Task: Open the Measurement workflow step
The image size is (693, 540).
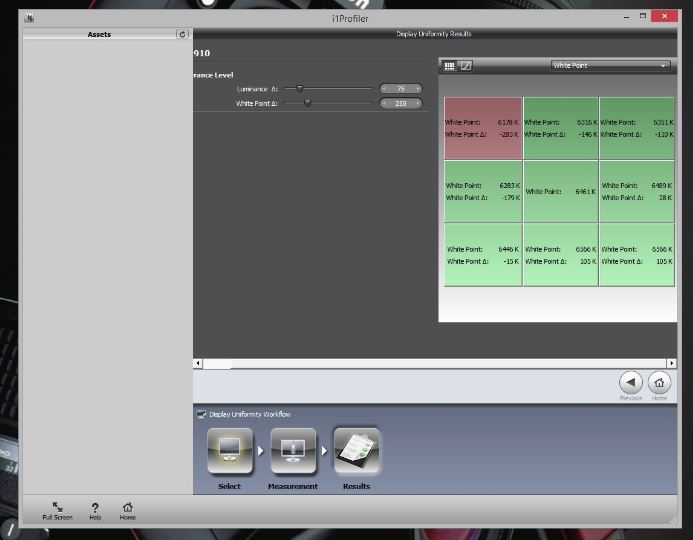Action: coord(293,451)
